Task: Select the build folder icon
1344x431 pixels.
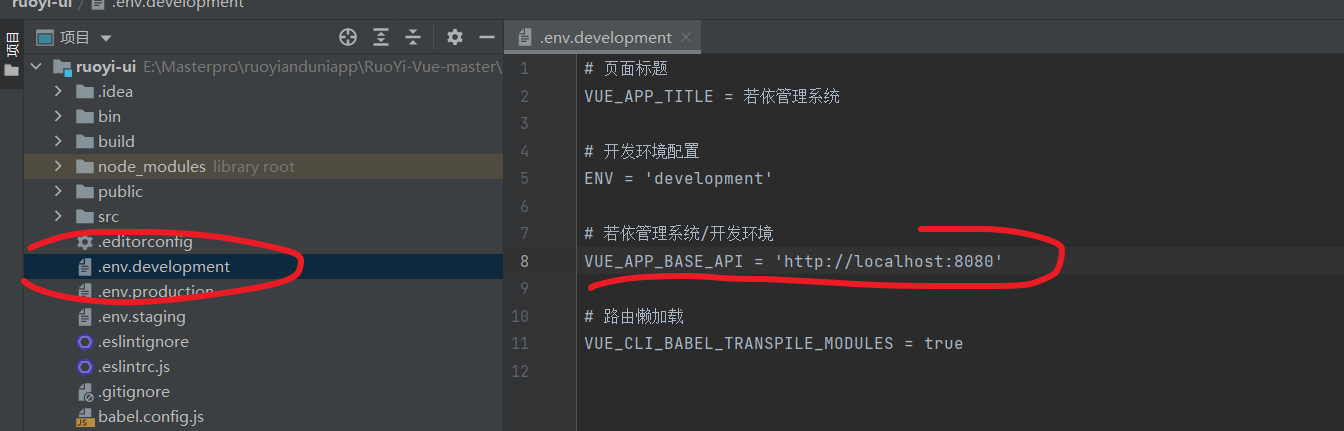Action: click(x=85, y=142)
